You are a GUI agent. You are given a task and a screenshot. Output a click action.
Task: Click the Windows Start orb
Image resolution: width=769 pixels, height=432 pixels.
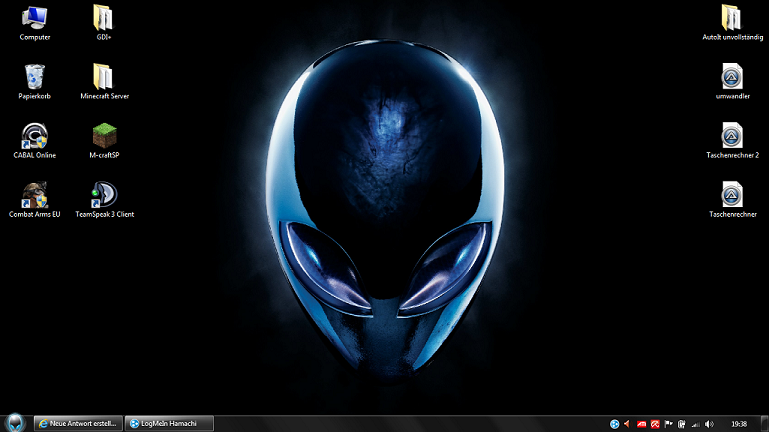click(x=15, y=423)
